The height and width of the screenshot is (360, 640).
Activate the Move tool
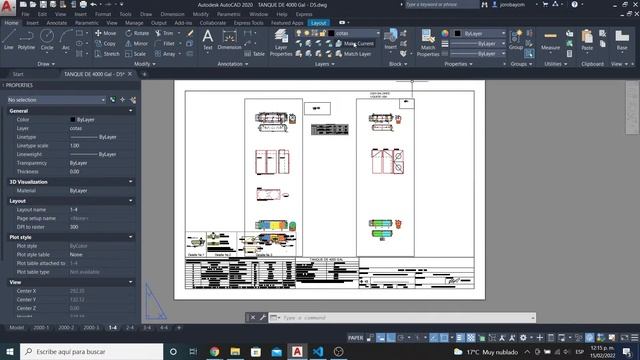click(105, 33)
